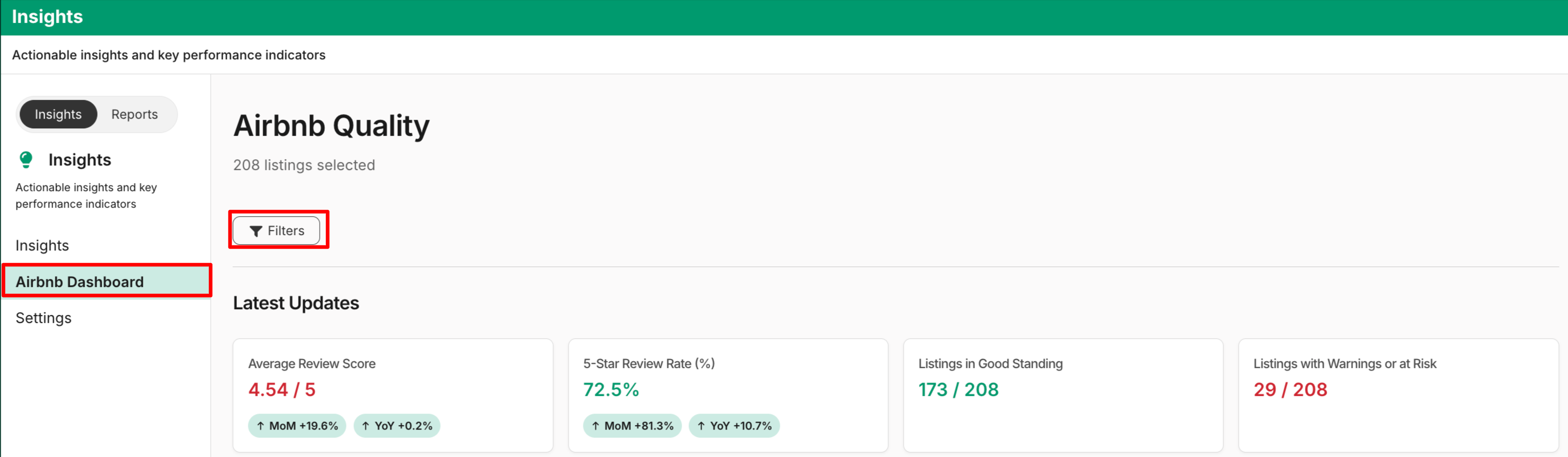
Task: Click the 173 / 208 value
Action: 959,390
